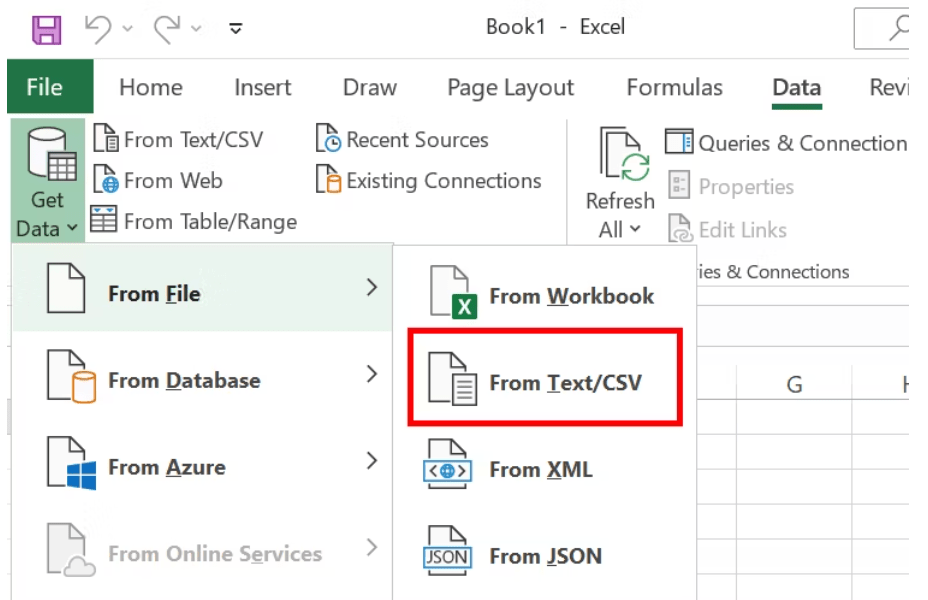Choose From JSON in the submenu

click(x=544, y=551)
